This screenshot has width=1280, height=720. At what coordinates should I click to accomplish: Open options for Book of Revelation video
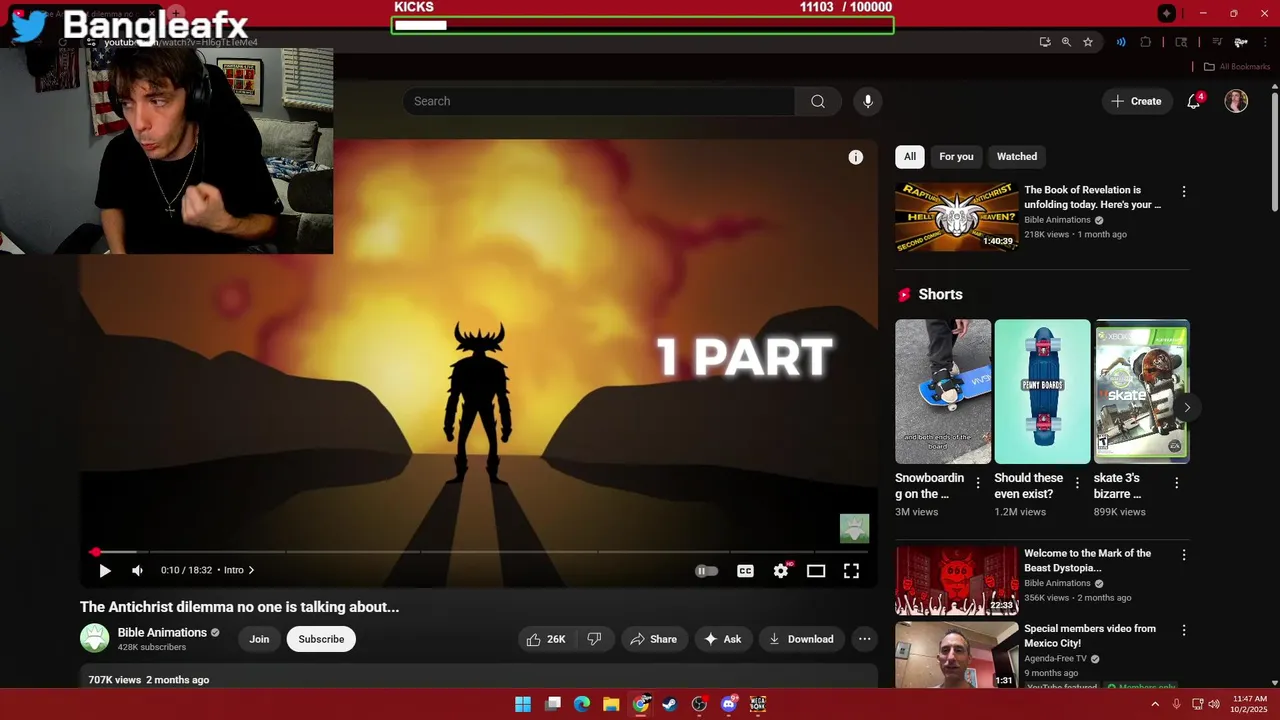[x=1184, y=191]
